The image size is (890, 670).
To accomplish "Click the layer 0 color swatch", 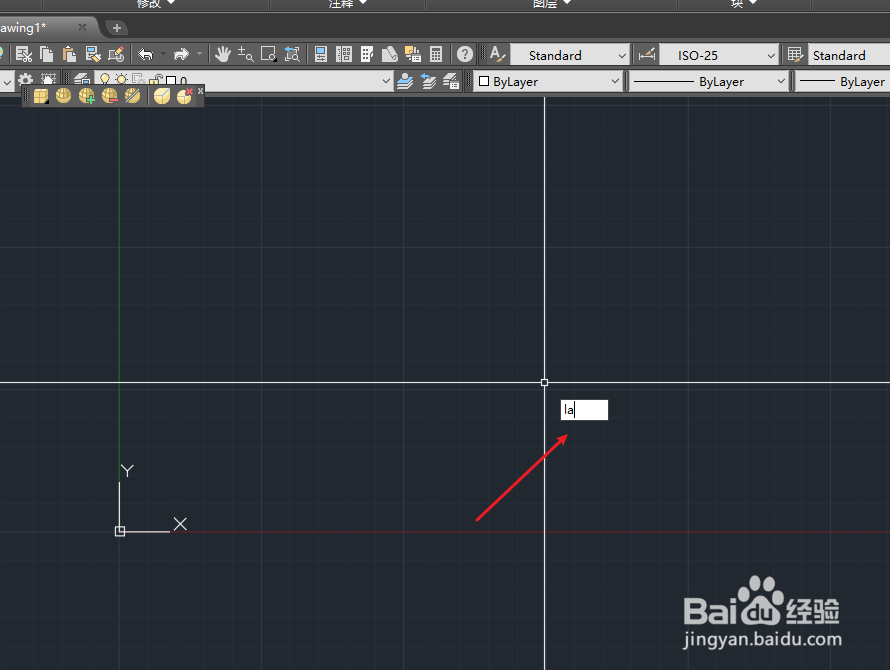I will [171, 81].
